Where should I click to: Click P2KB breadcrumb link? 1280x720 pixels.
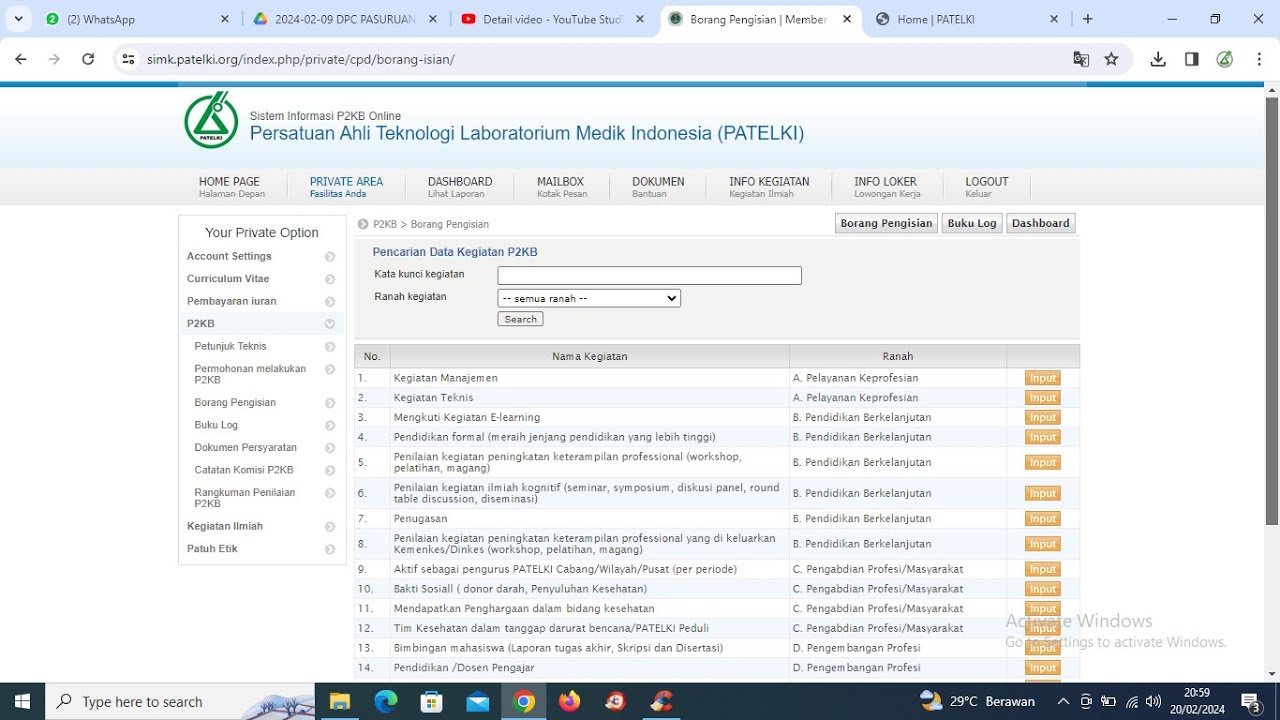point(385,225)
